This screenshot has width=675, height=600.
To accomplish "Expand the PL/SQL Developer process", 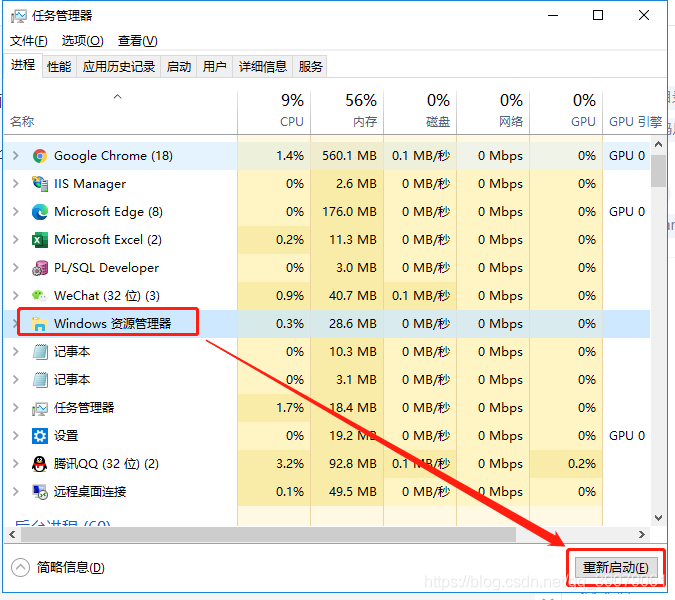I will pos(16,268).
